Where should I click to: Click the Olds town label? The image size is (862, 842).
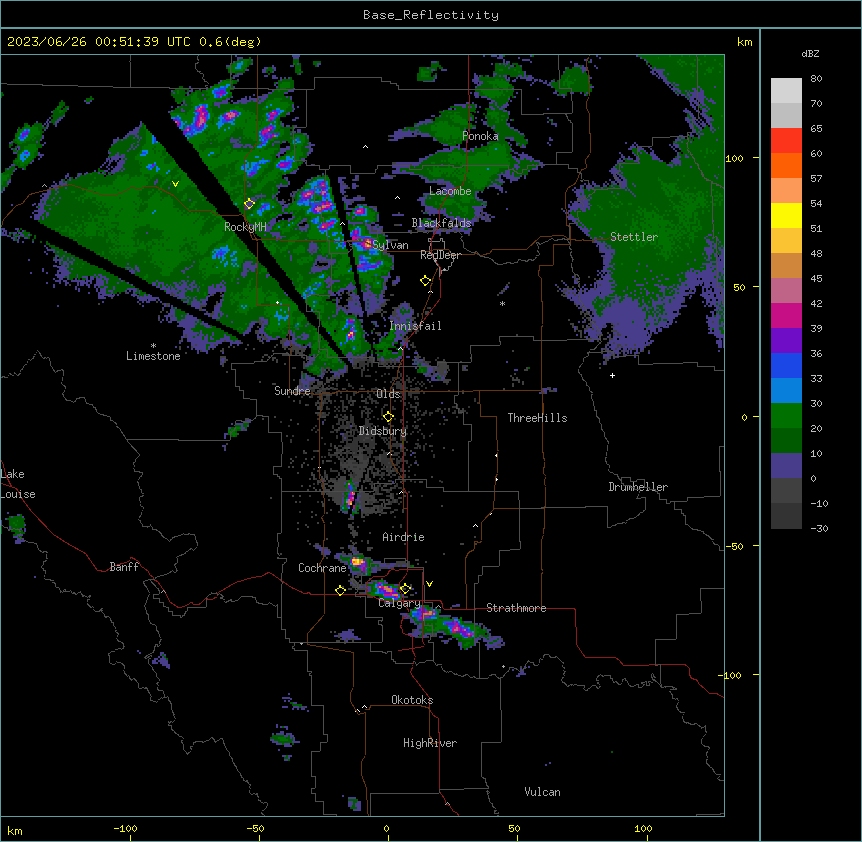coord(388,394)
